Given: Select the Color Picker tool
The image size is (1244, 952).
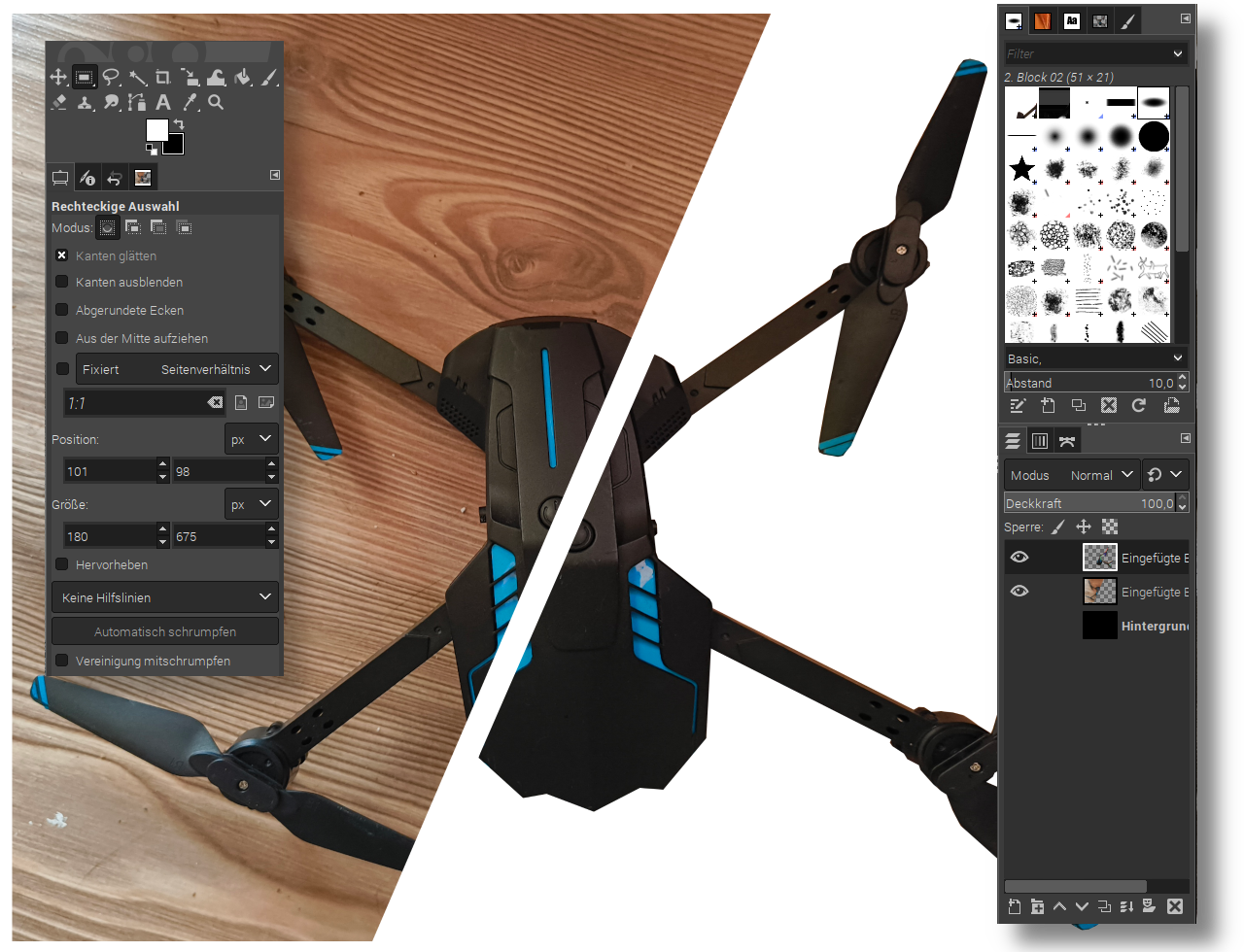Looking at the screenshot, I should point(190,102).
